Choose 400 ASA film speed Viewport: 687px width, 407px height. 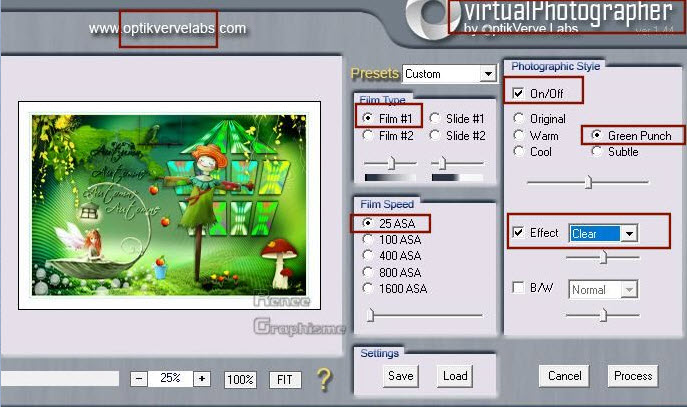[368, 255]
